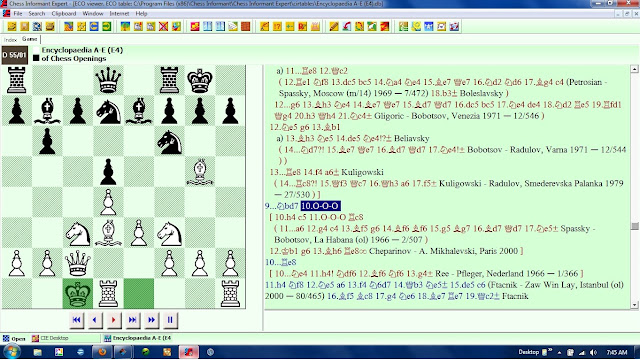Click the "!?" annotation toolbar icon
The height and width of the screenshot is (360, 640).
click(x=277, y=27)
